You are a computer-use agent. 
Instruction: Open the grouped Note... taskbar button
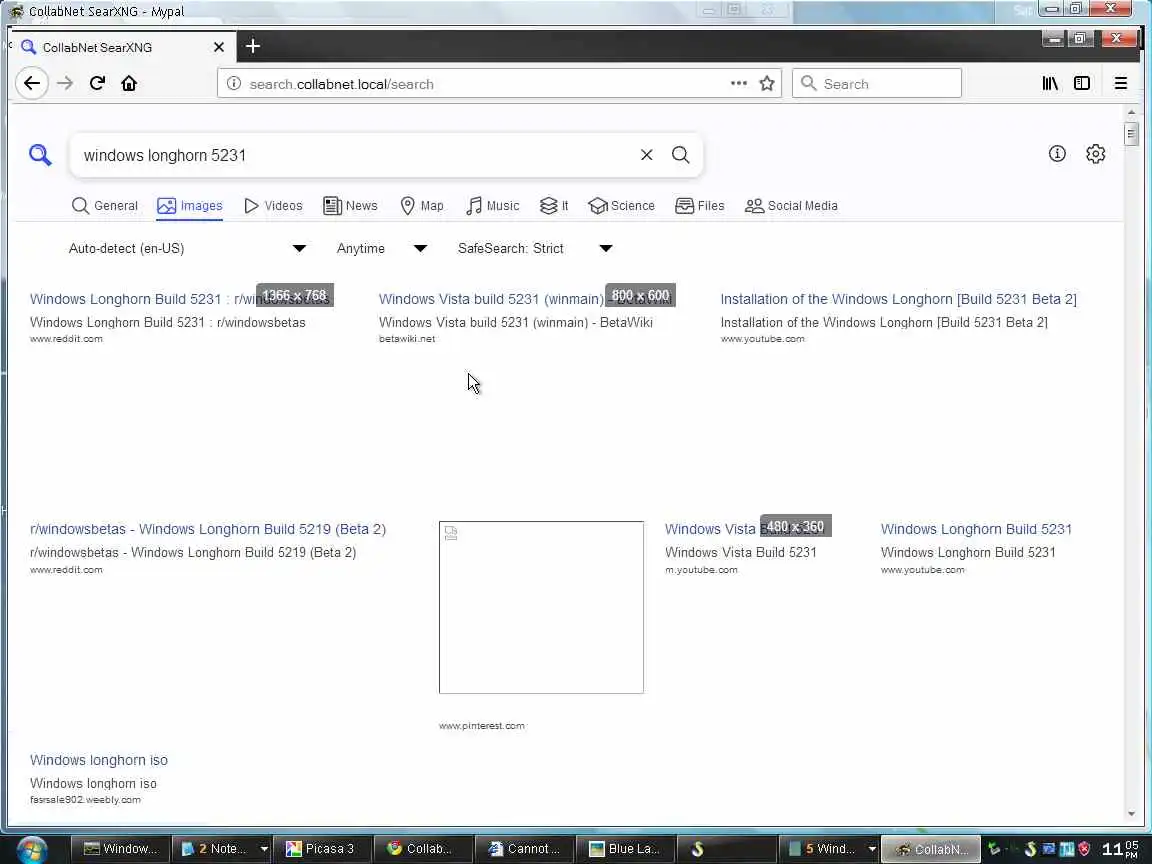pyautogui.click(x=222, y=849)
